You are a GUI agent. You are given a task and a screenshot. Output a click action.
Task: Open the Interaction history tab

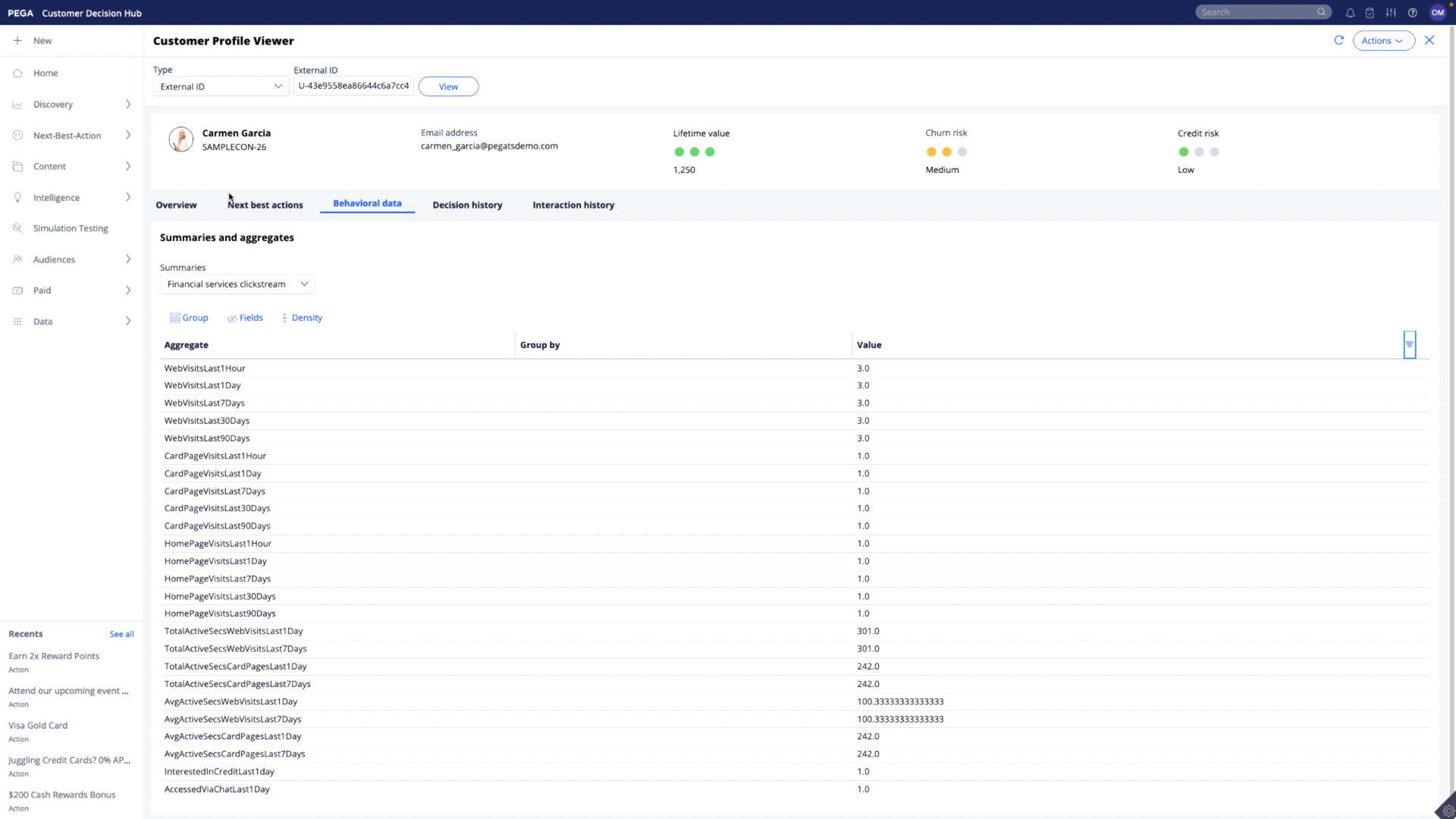[573, 205]
